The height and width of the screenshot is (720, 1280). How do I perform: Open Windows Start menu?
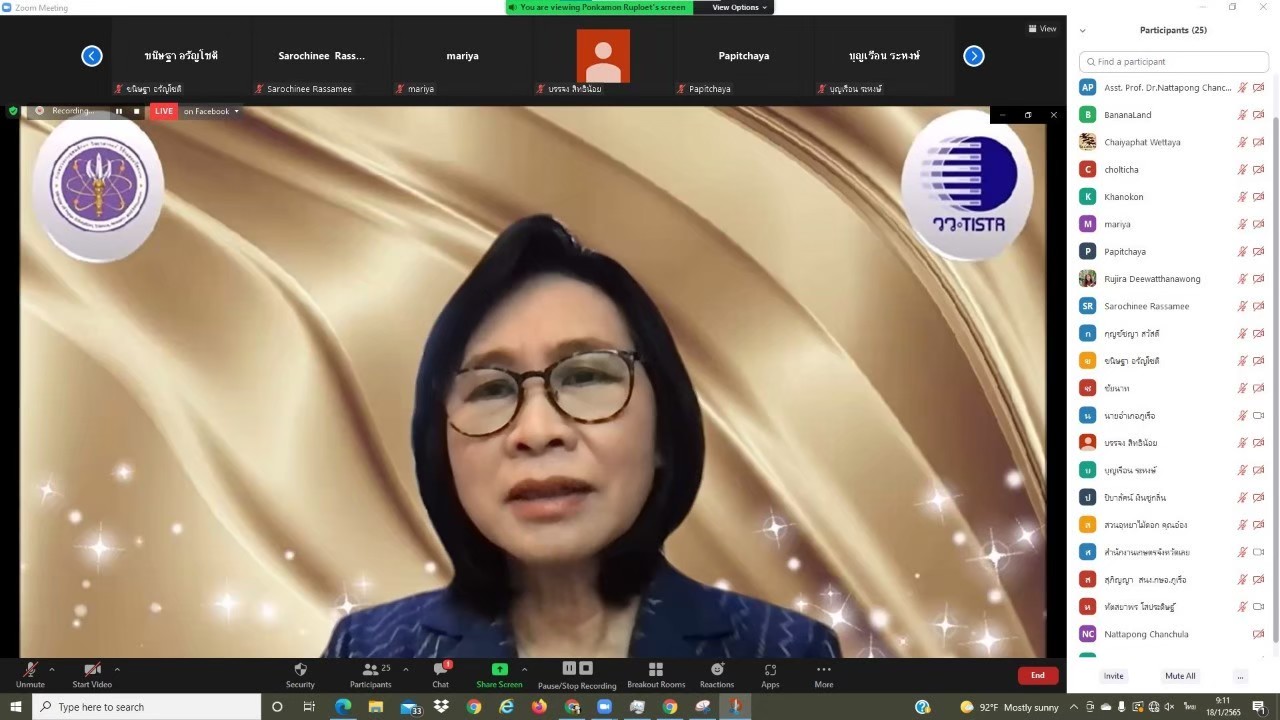pyautogui.click(x=16, y=707)
